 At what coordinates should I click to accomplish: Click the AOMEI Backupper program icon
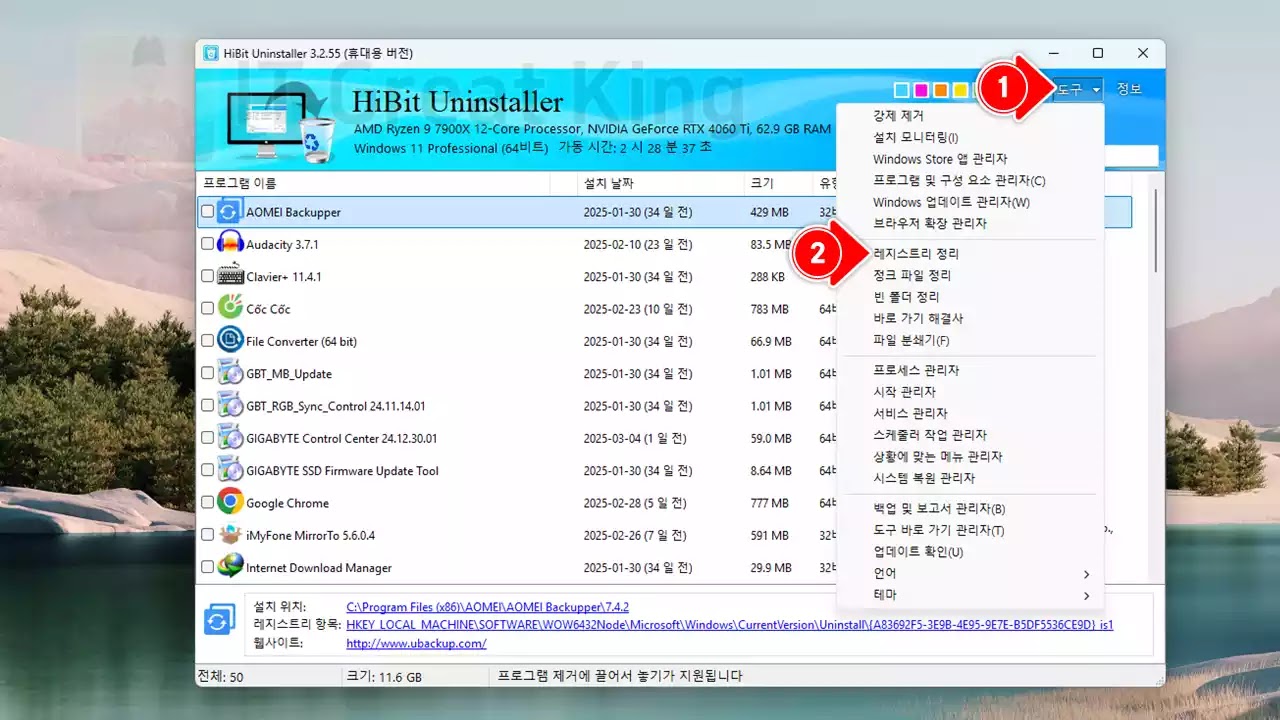230,212
